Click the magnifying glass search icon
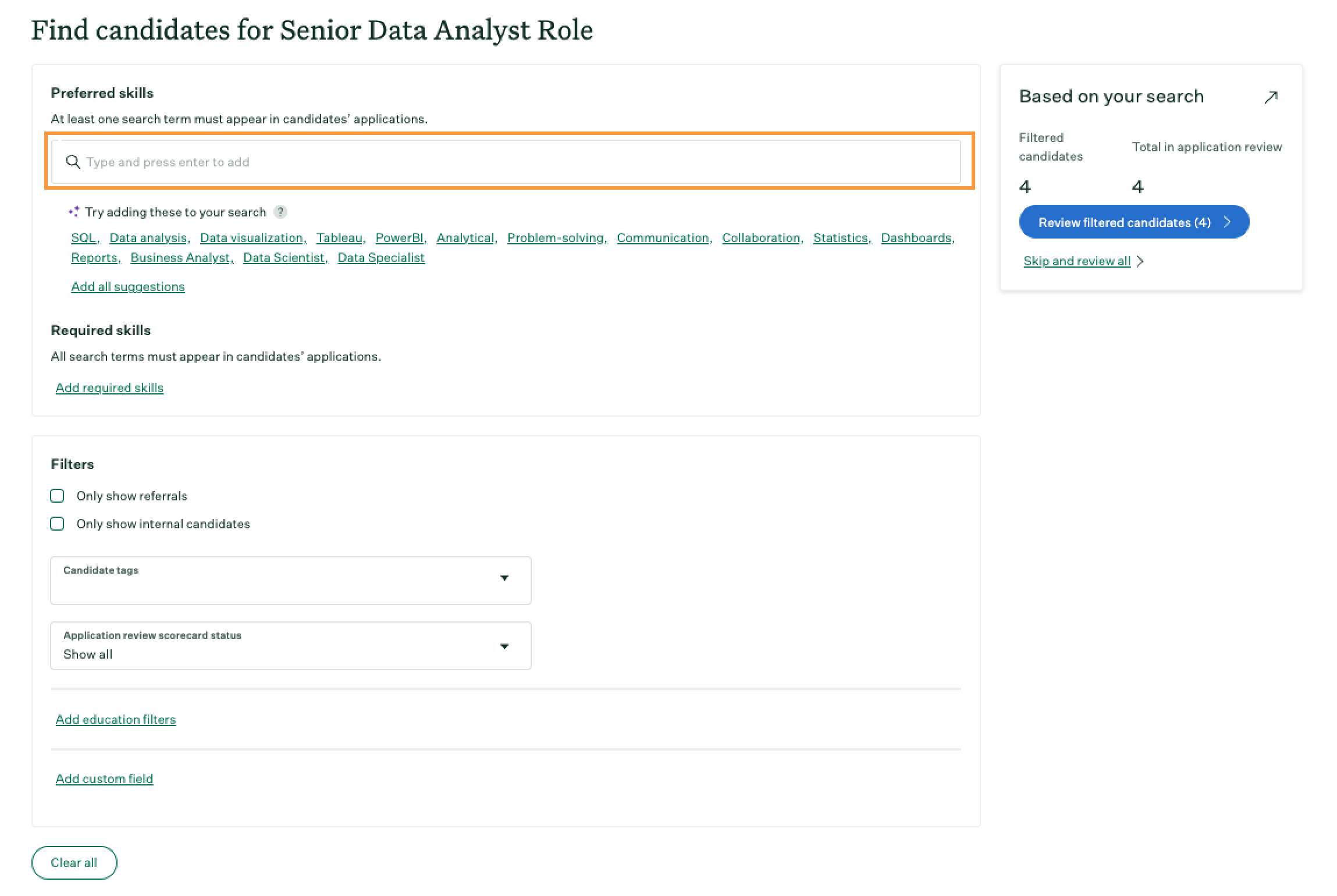1337x896 pixels. pyautogui.click(x=73, y=162)
